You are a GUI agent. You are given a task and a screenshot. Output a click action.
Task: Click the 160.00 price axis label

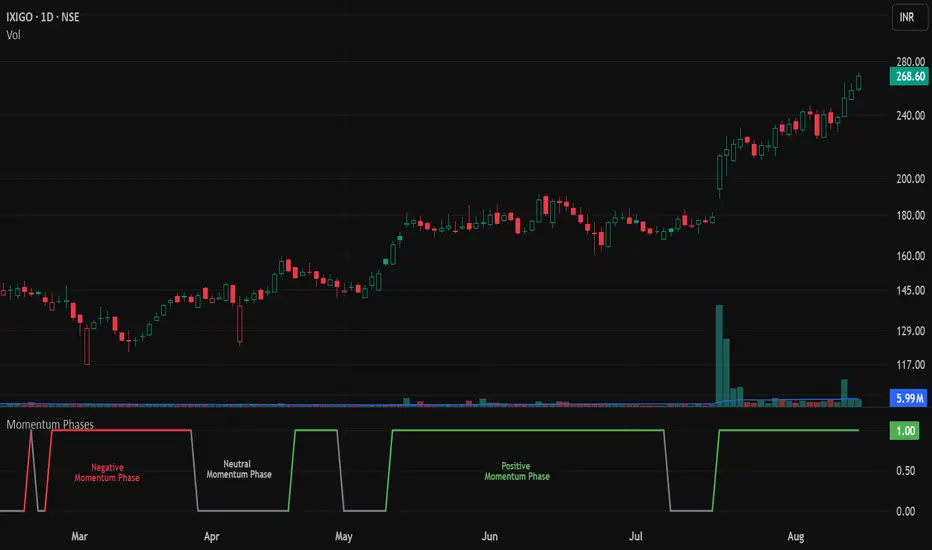point(910,256)
